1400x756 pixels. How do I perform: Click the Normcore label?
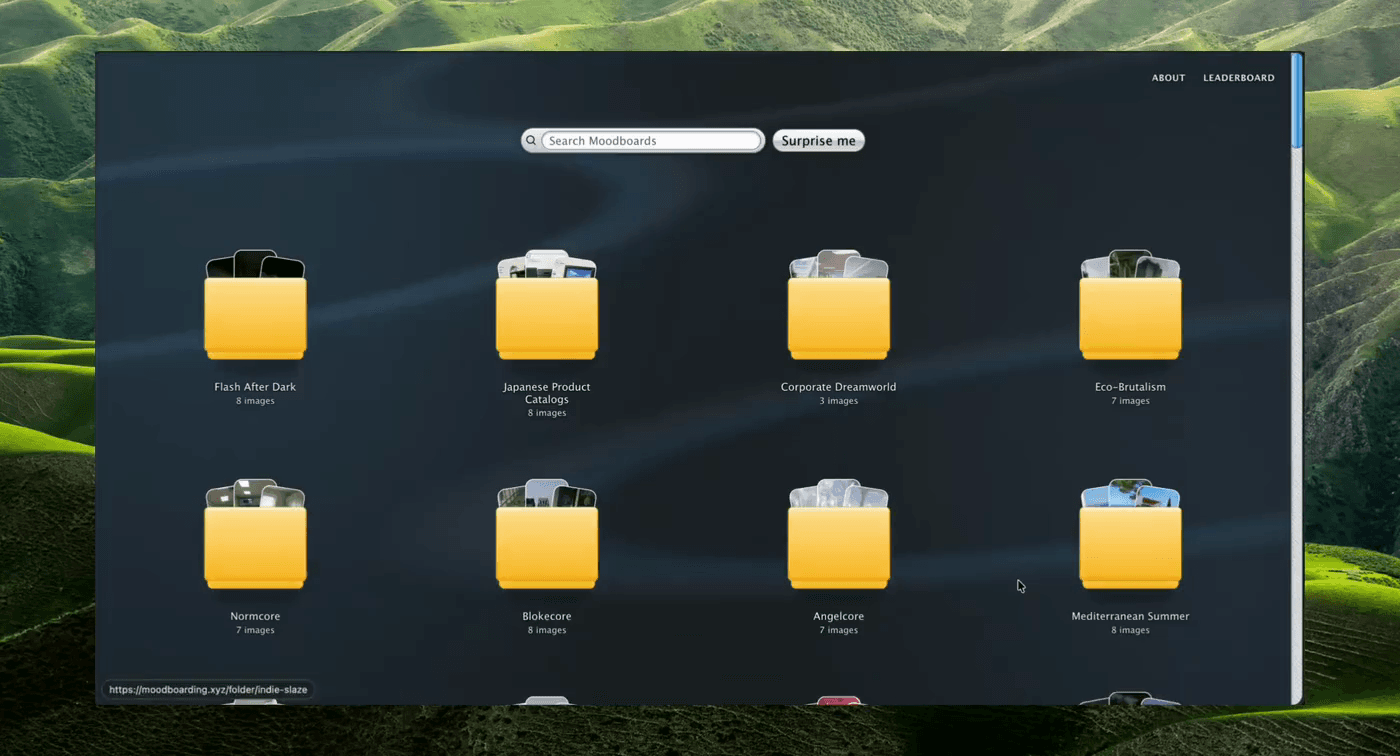(x=255, y=616)
